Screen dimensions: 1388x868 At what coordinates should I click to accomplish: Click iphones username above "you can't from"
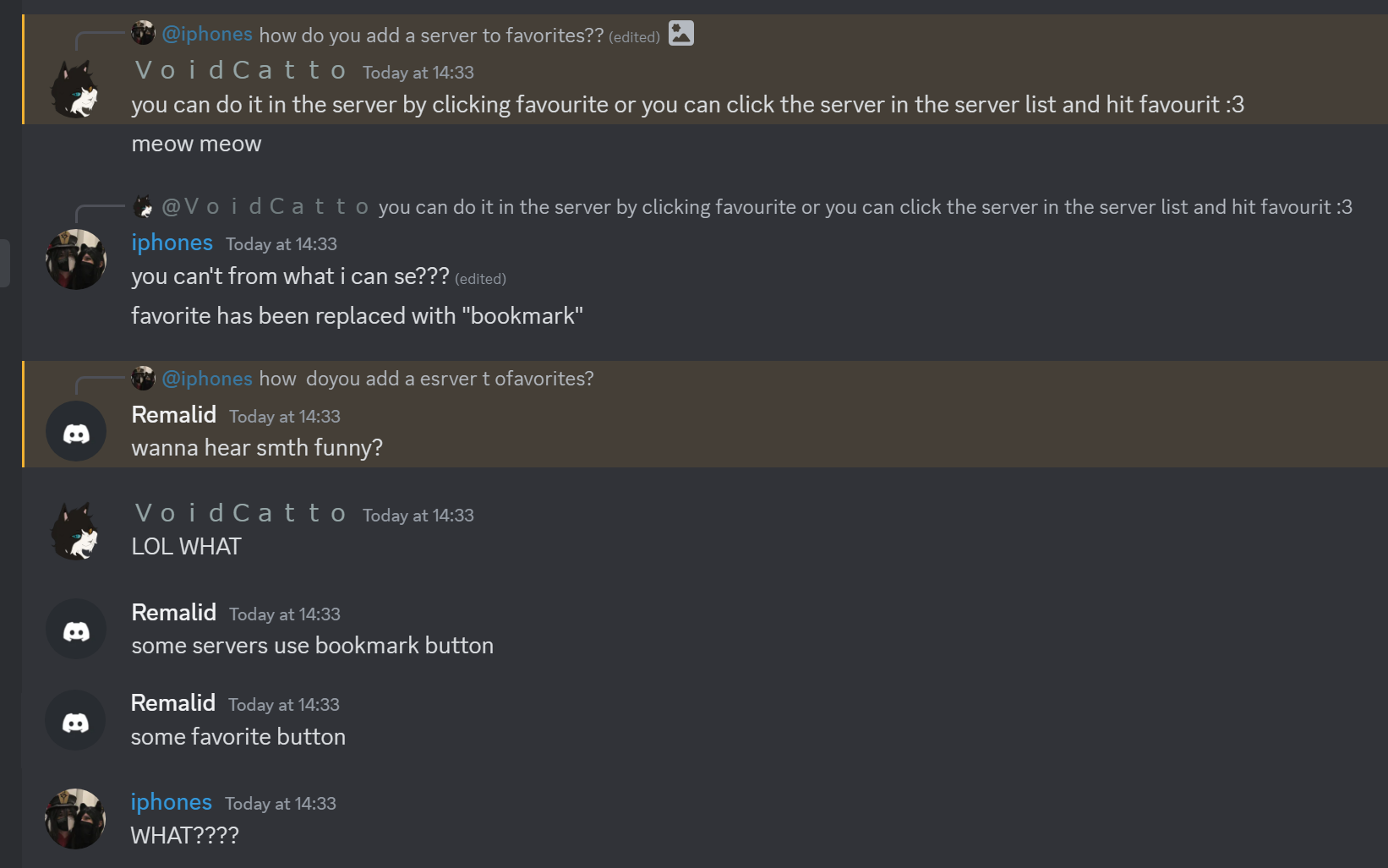tap(172, 243)
